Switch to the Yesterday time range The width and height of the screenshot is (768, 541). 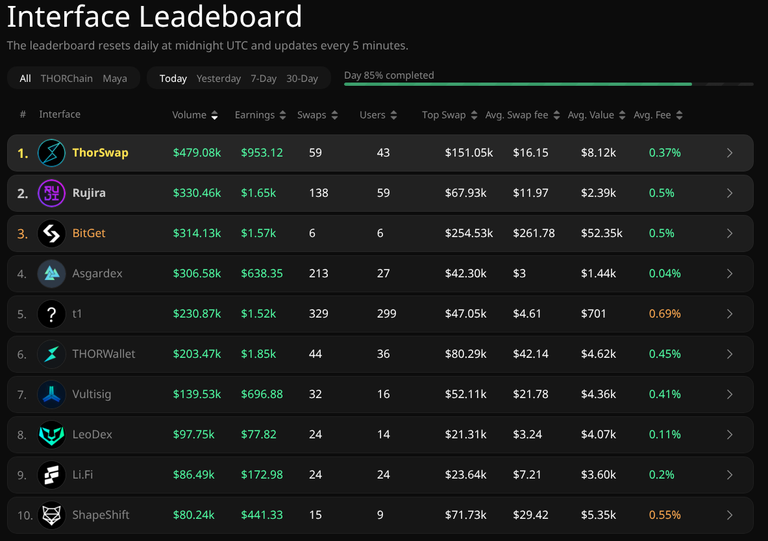coord(218,78)
